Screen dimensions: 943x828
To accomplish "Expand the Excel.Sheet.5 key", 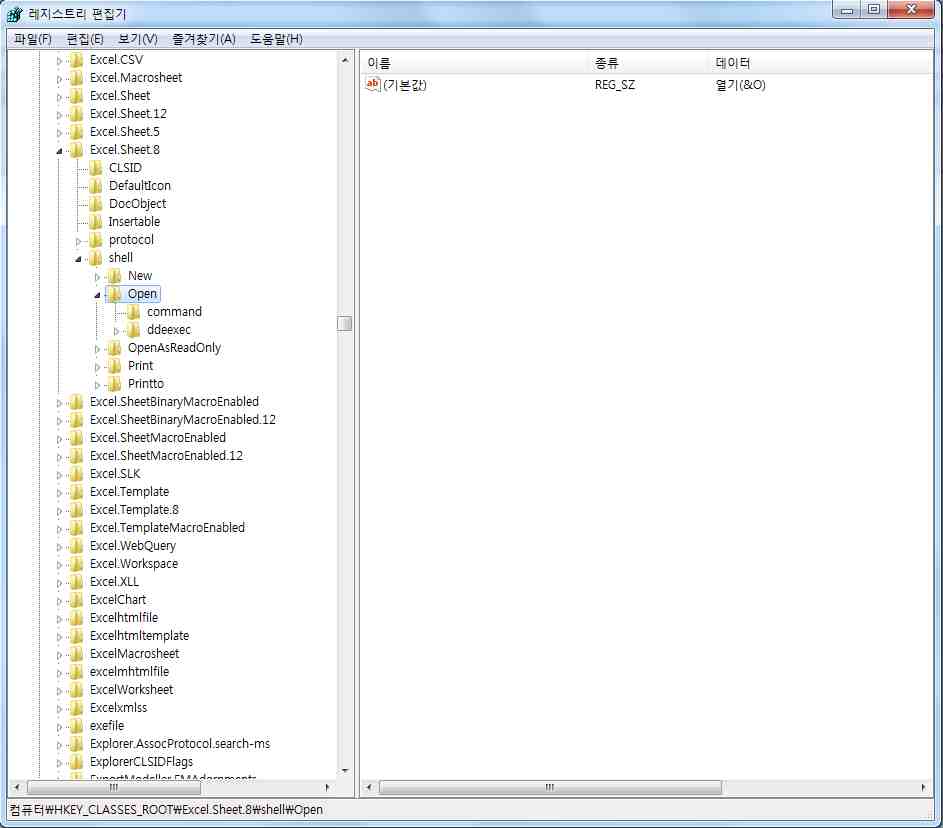I will click(59, 133).
